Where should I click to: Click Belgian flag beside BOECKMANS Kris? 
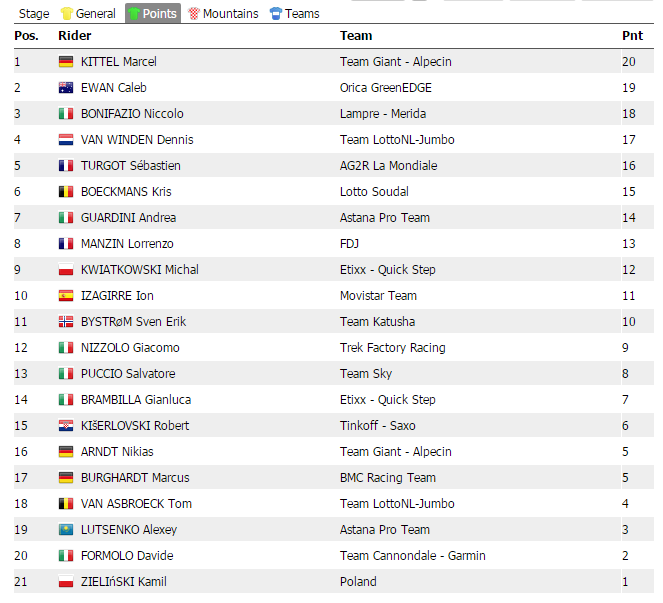[x=66, y=192]
